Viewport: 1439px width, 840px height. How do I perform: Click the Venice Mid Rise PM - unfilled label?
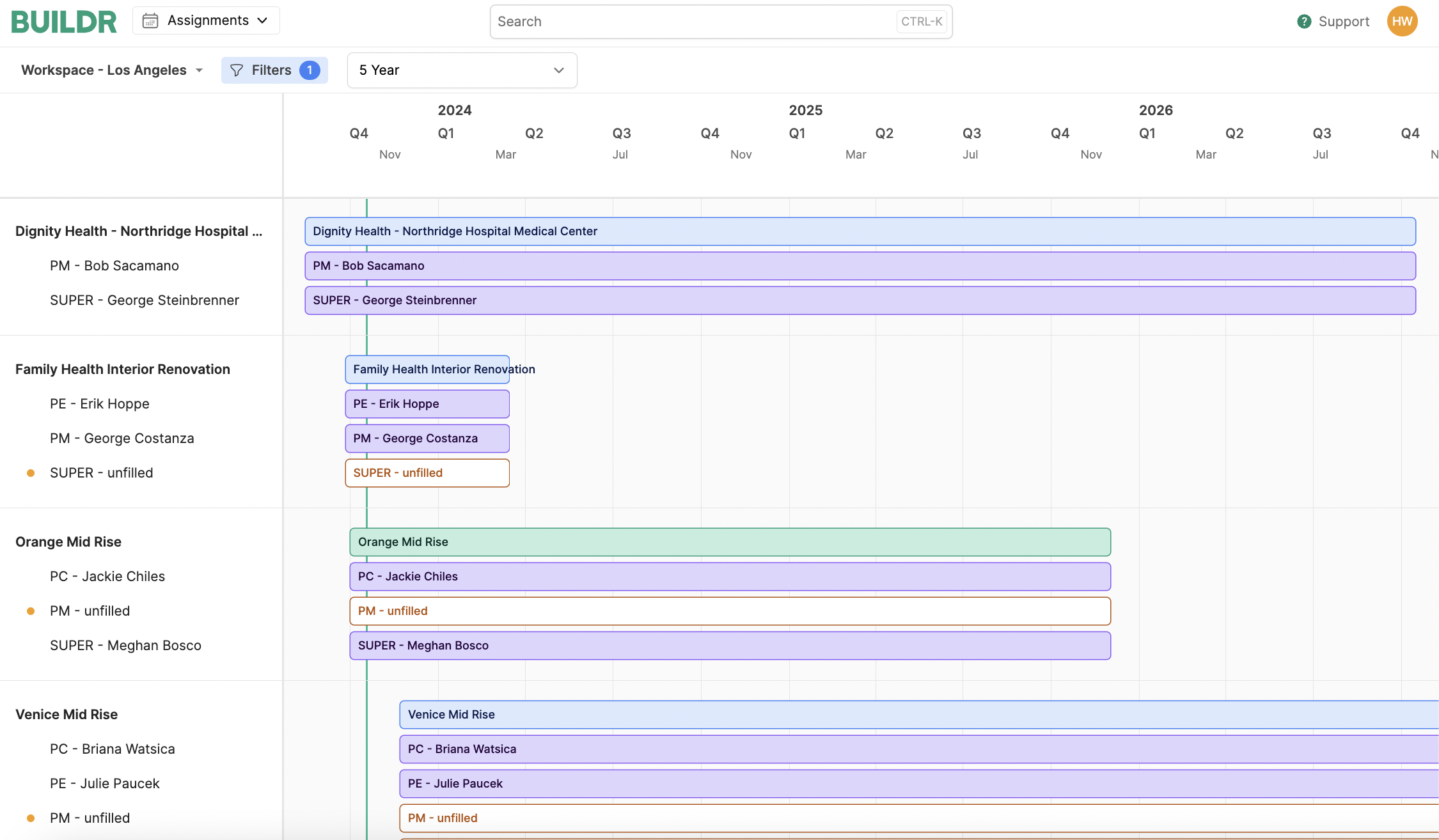click(x=90, y=818)
